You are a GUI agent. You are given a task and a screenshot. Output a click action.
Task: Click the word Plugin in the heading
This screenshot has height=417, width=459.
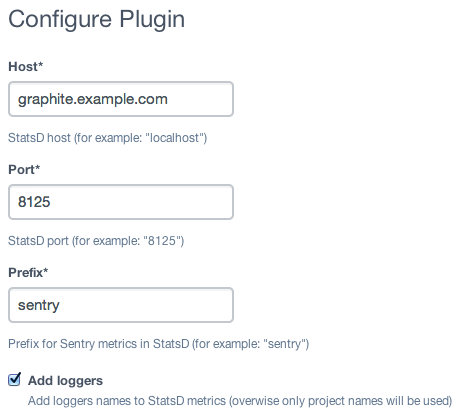[x=152, y=20]
